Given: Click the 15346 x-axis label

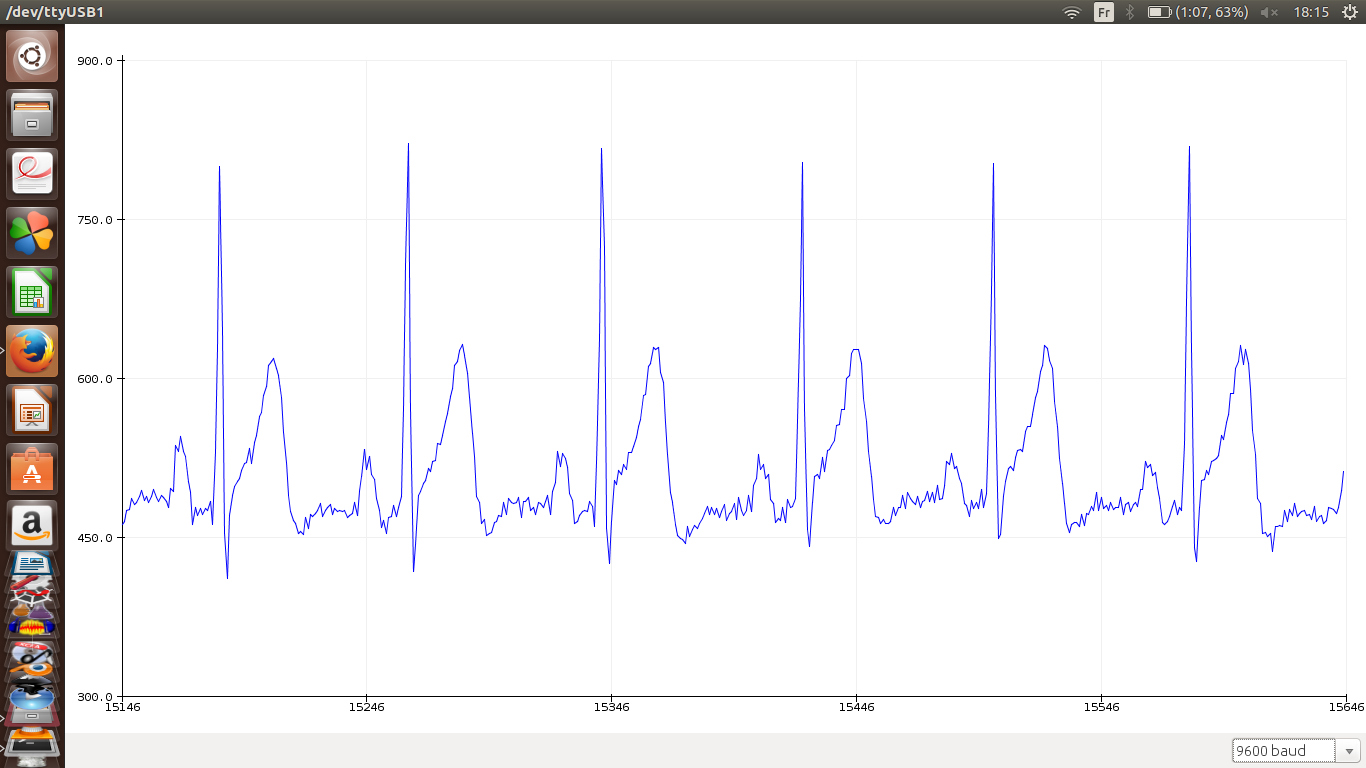Looking at the screenshot, I should pos(611,707).
